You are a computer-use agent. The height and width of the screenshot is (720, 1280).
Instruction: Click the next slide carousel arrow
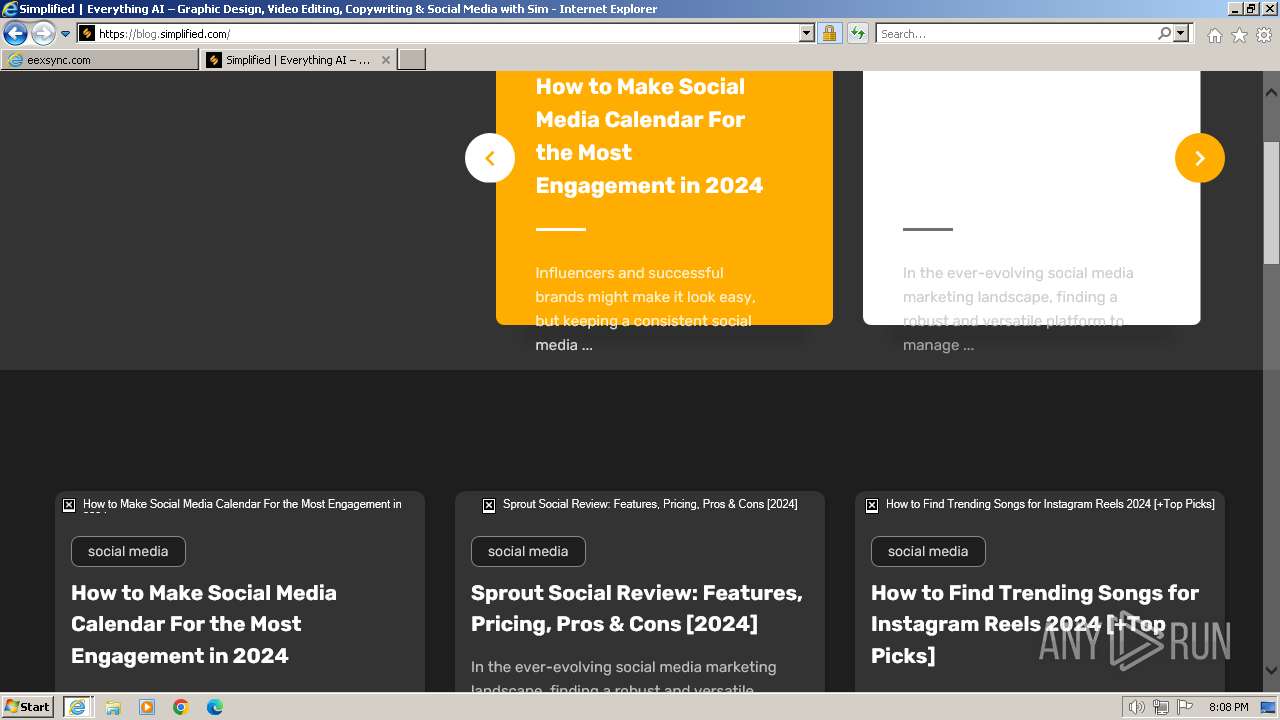(1200, 158)
